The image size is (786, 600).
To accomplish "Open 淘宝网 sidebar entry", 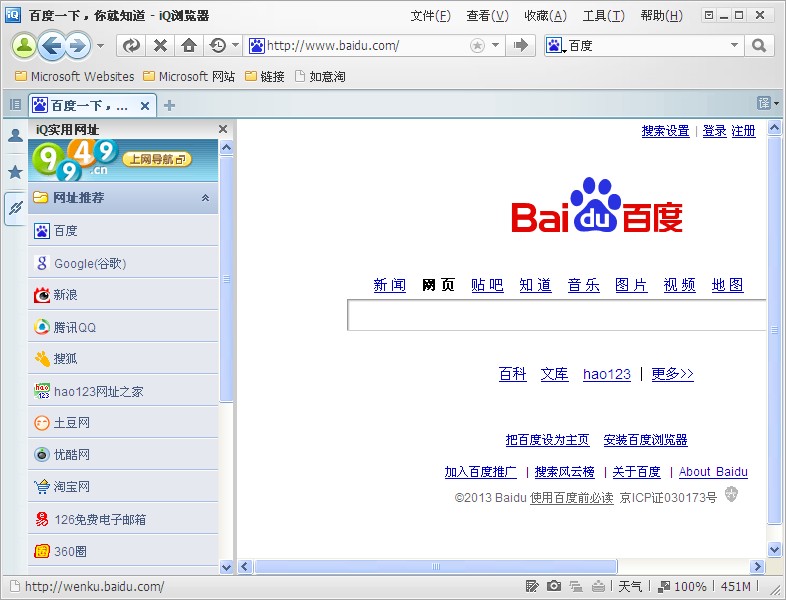I will click(x=123, y=487).
